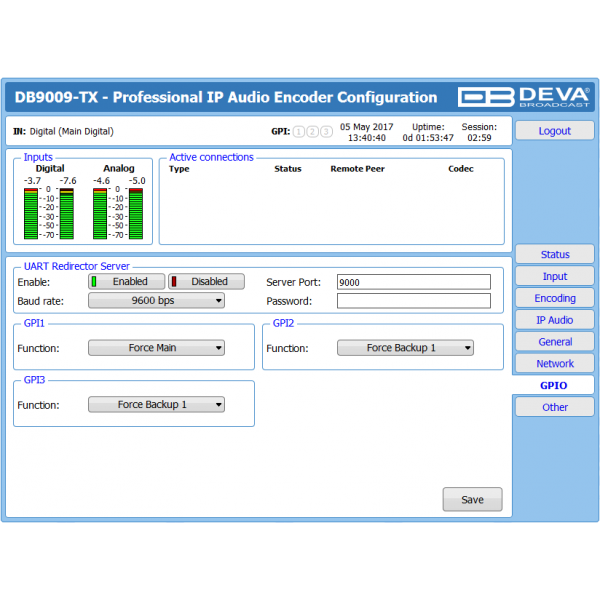Click the 'Digital (Main Digital)' input text
Viewport: 600px width, 600px height.
click(72, 131)
